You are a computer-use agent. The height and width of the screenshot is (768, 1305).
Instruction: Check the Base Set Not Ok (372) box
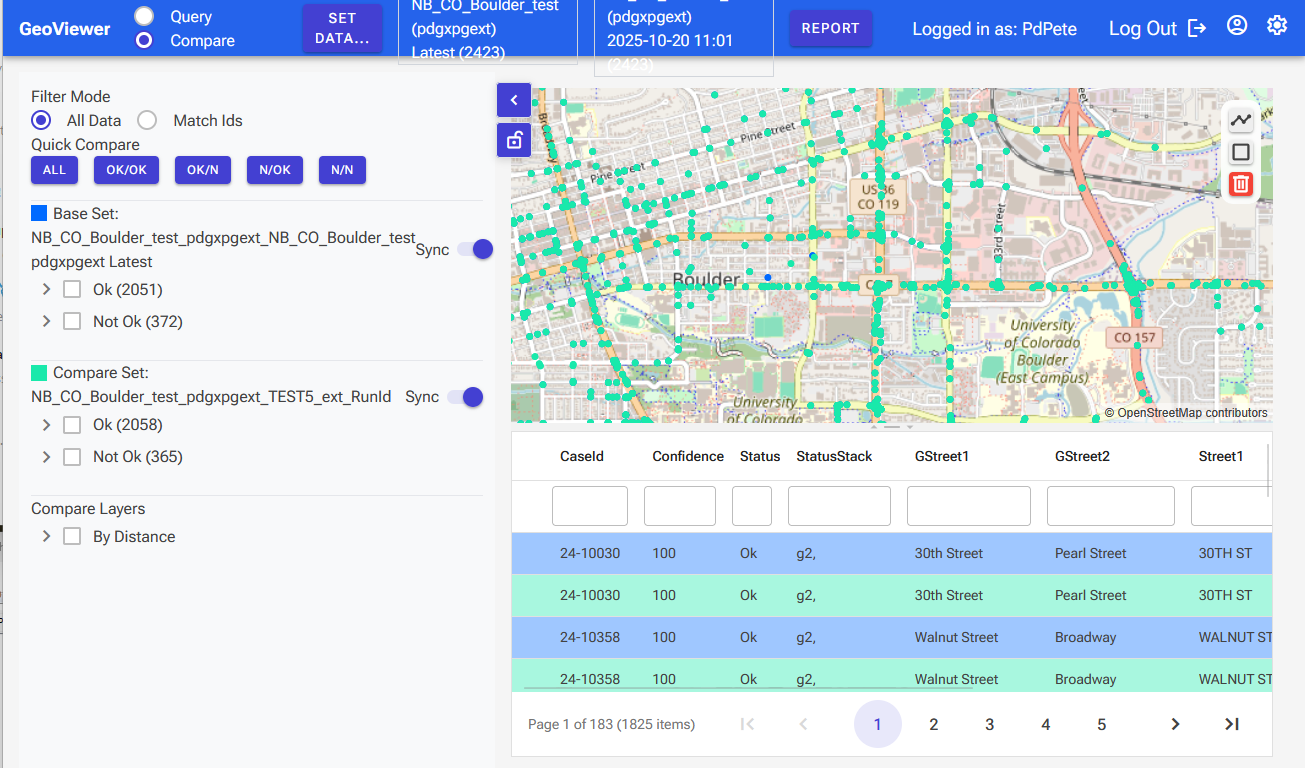click(x=72, y=321)
